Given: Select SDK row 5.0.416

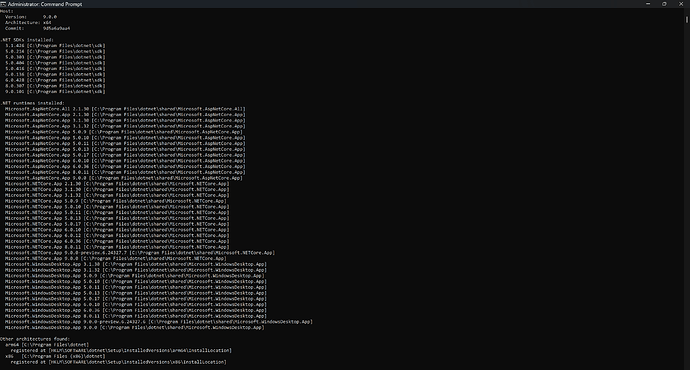Looking at the screenshot, I should coord(55,68).
